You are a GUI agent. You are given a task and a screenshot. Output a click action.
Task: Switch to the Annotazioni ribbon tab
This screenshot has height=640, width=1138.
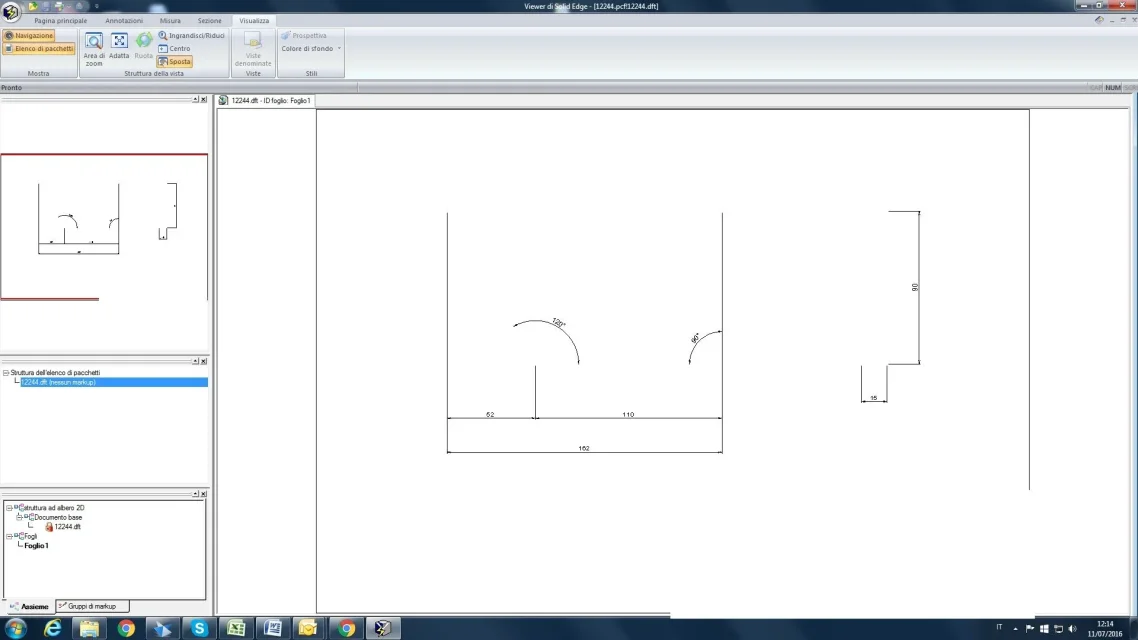pyautogui.click(x=124, y=20)
